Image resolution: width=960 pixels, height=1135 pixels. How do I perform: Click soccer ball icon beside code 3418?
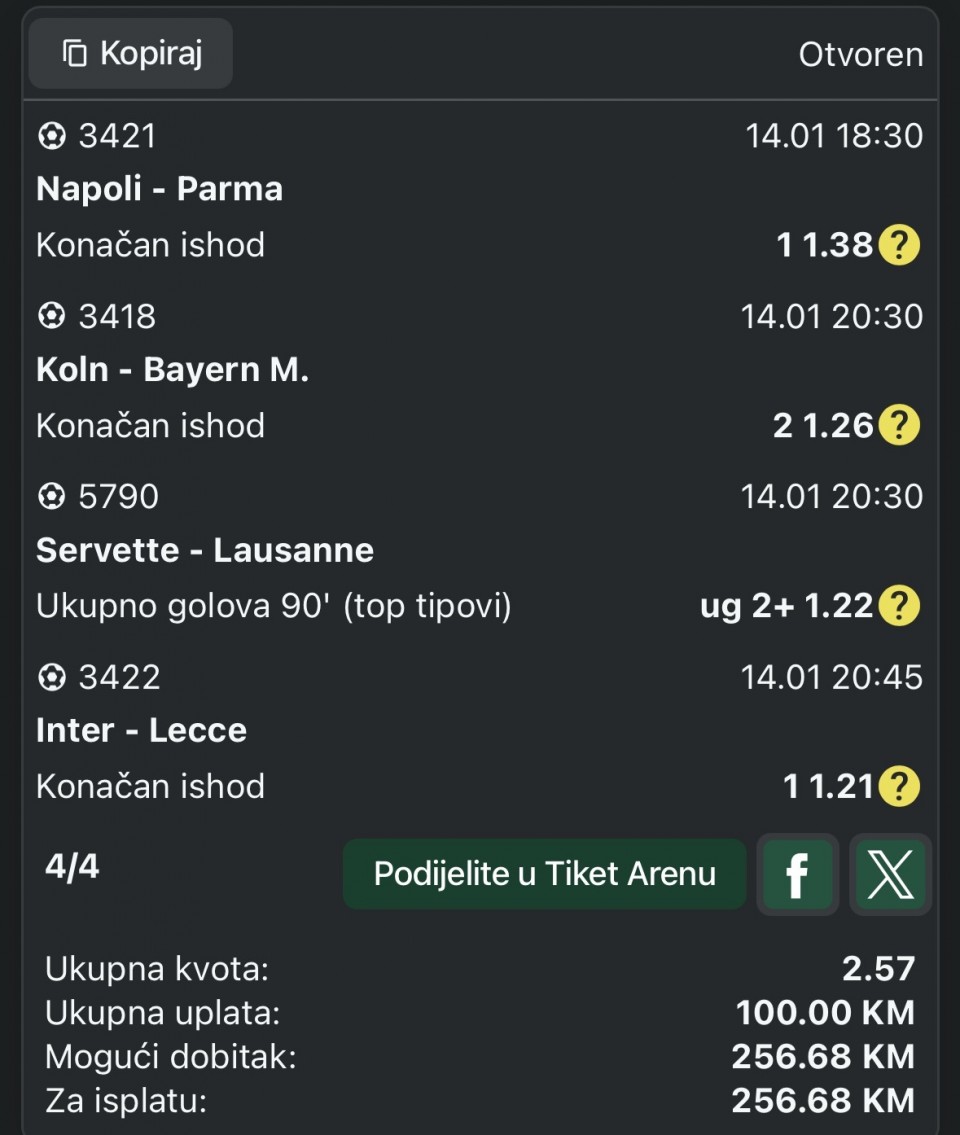click(x=51, y=317)
